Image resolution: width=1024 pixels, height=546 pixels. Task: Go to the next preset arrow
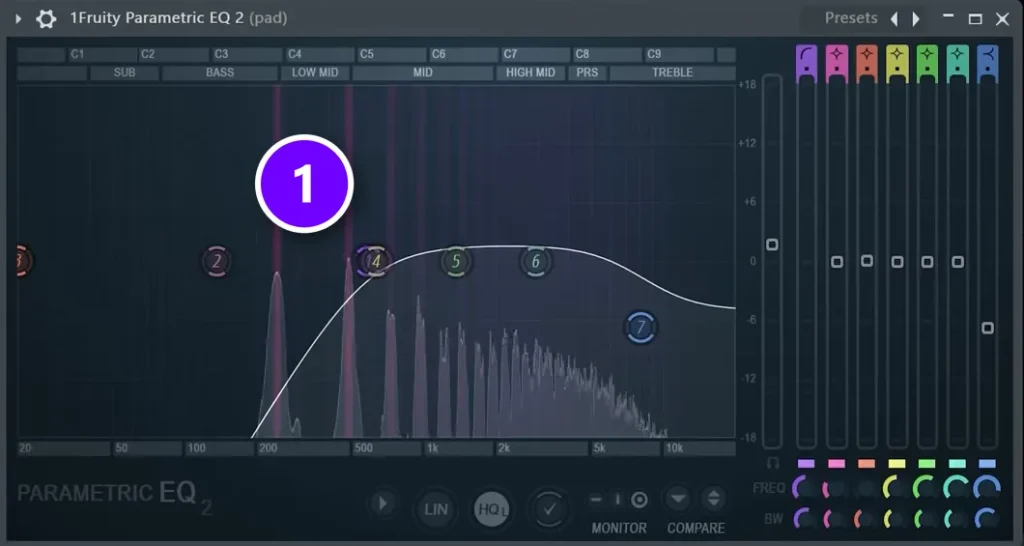pyautogui.click(x=916, y=19)
